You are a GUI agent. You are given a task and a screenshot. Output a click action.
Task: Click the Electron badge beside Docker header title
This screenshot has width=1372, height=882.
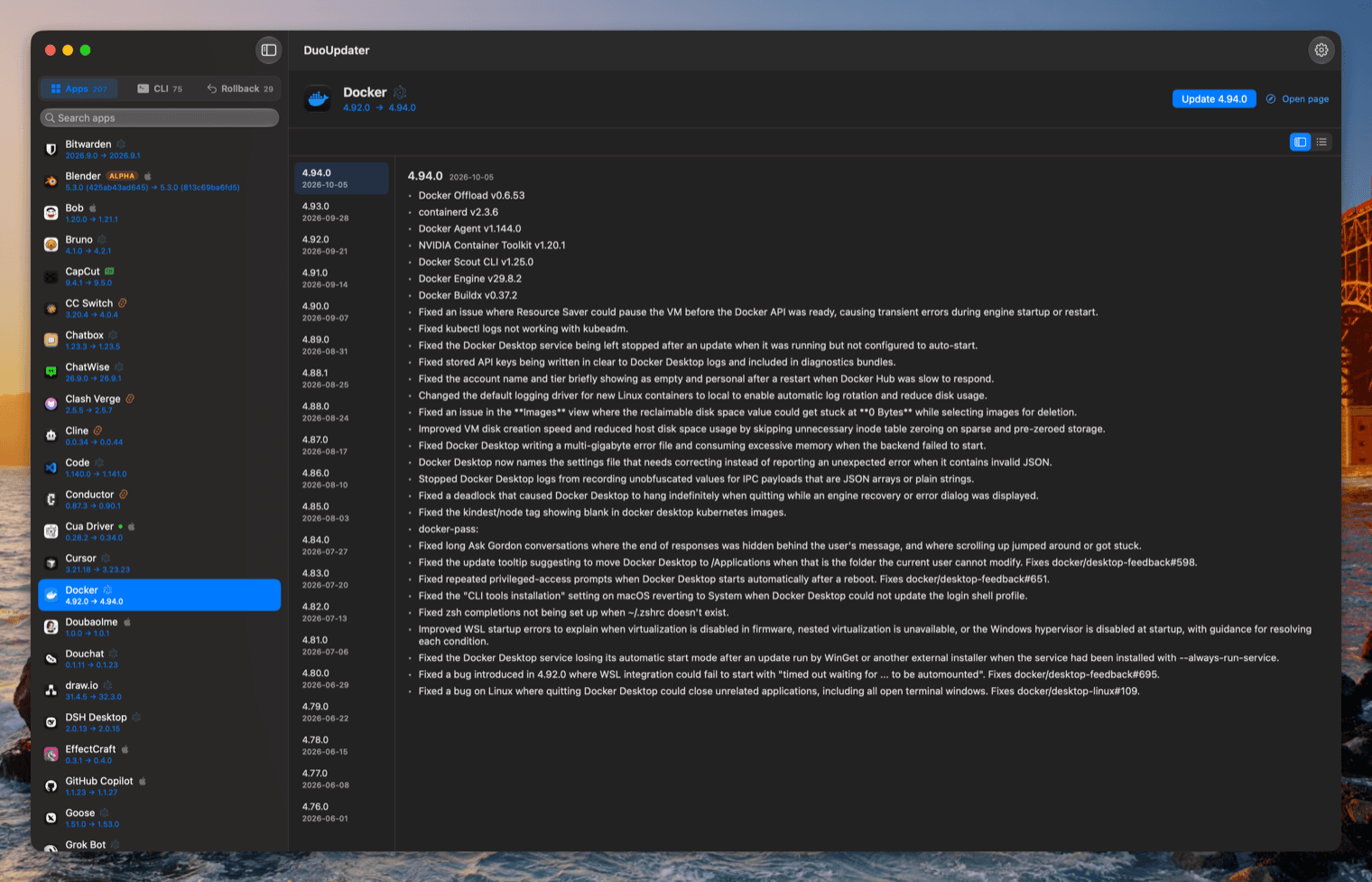pyautogui.click(x=400, y=92)
